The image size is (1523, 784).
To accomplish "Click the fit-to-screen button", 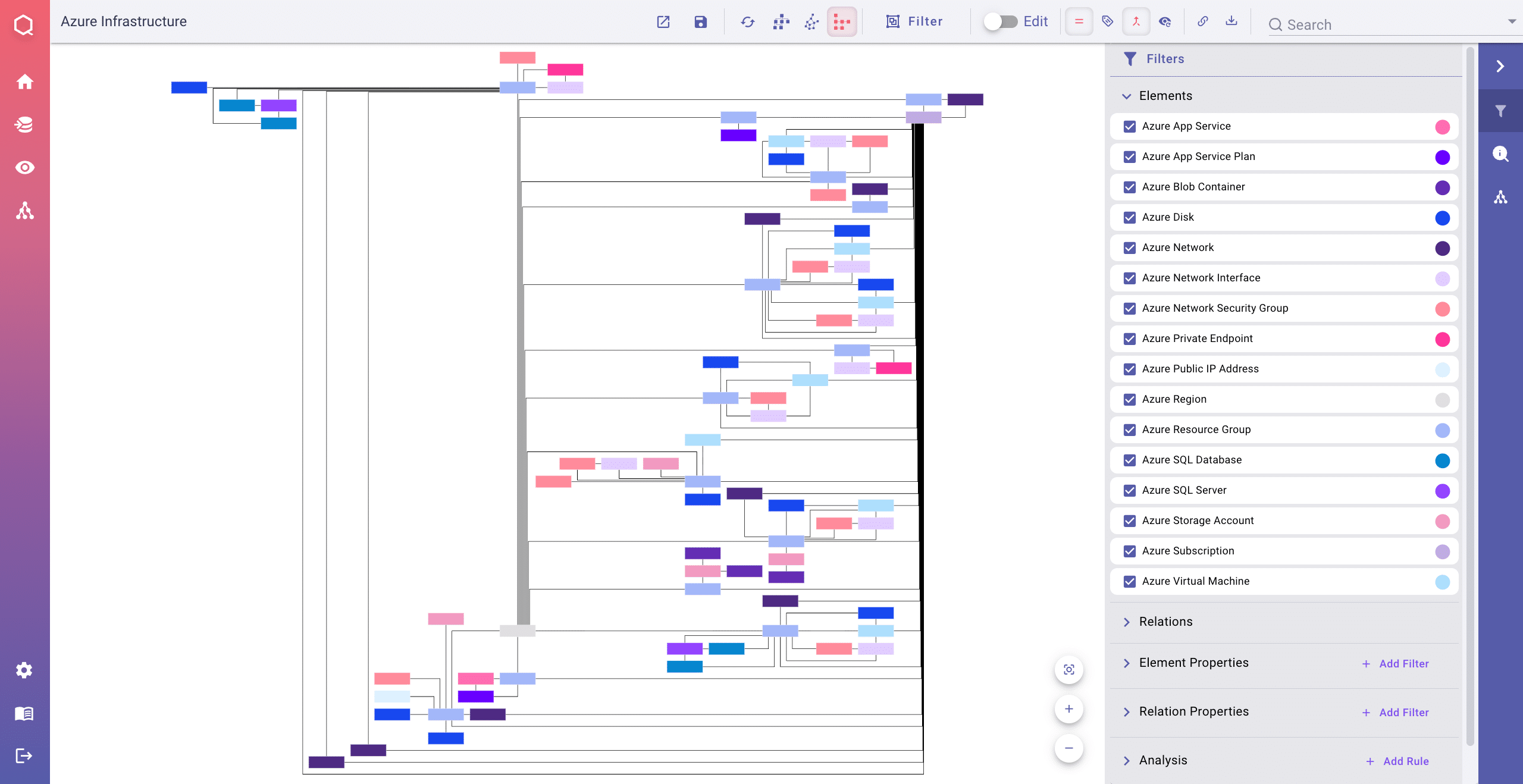I will (1068, 670).
